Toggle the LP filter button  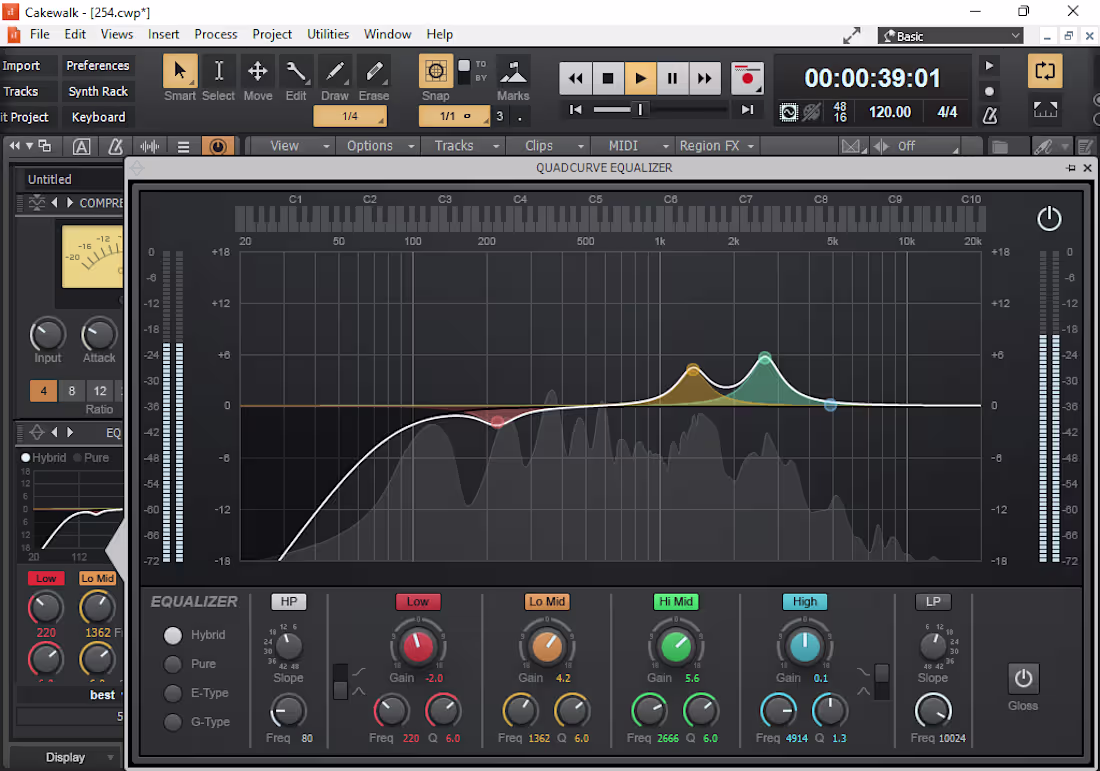tap(933, 602)
